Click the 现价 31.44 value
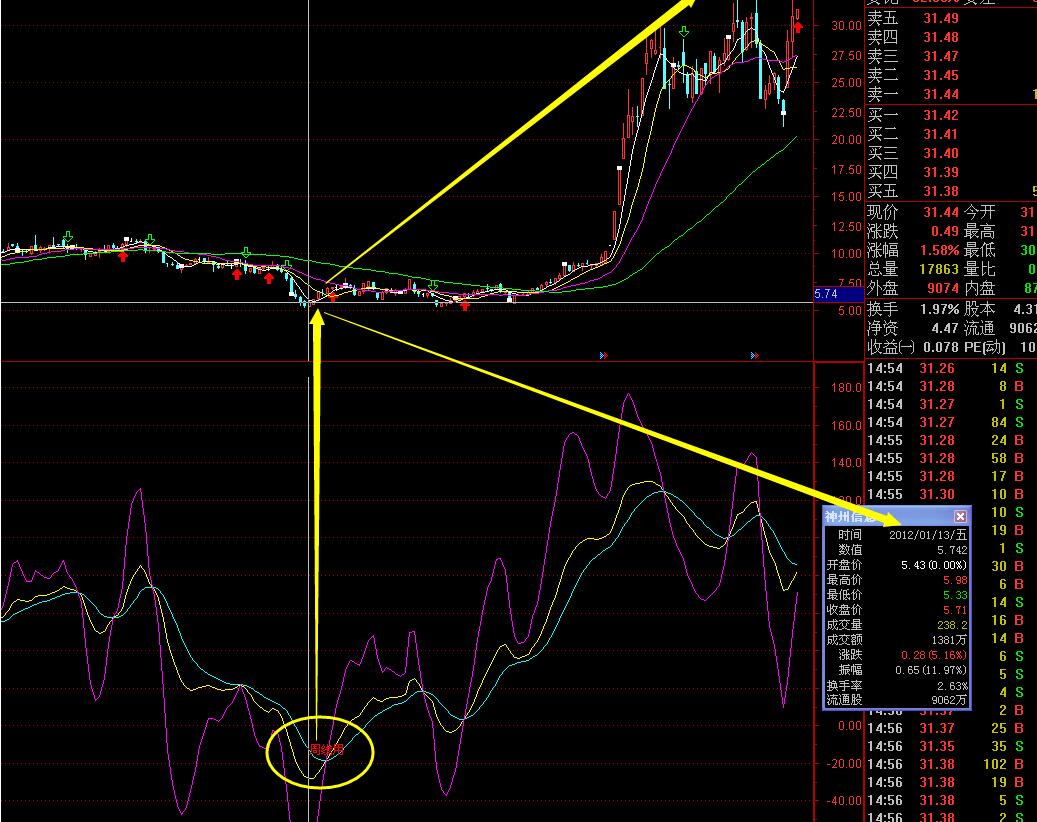The width and height of the screenshot is (1037, 822). coord(940,212)
